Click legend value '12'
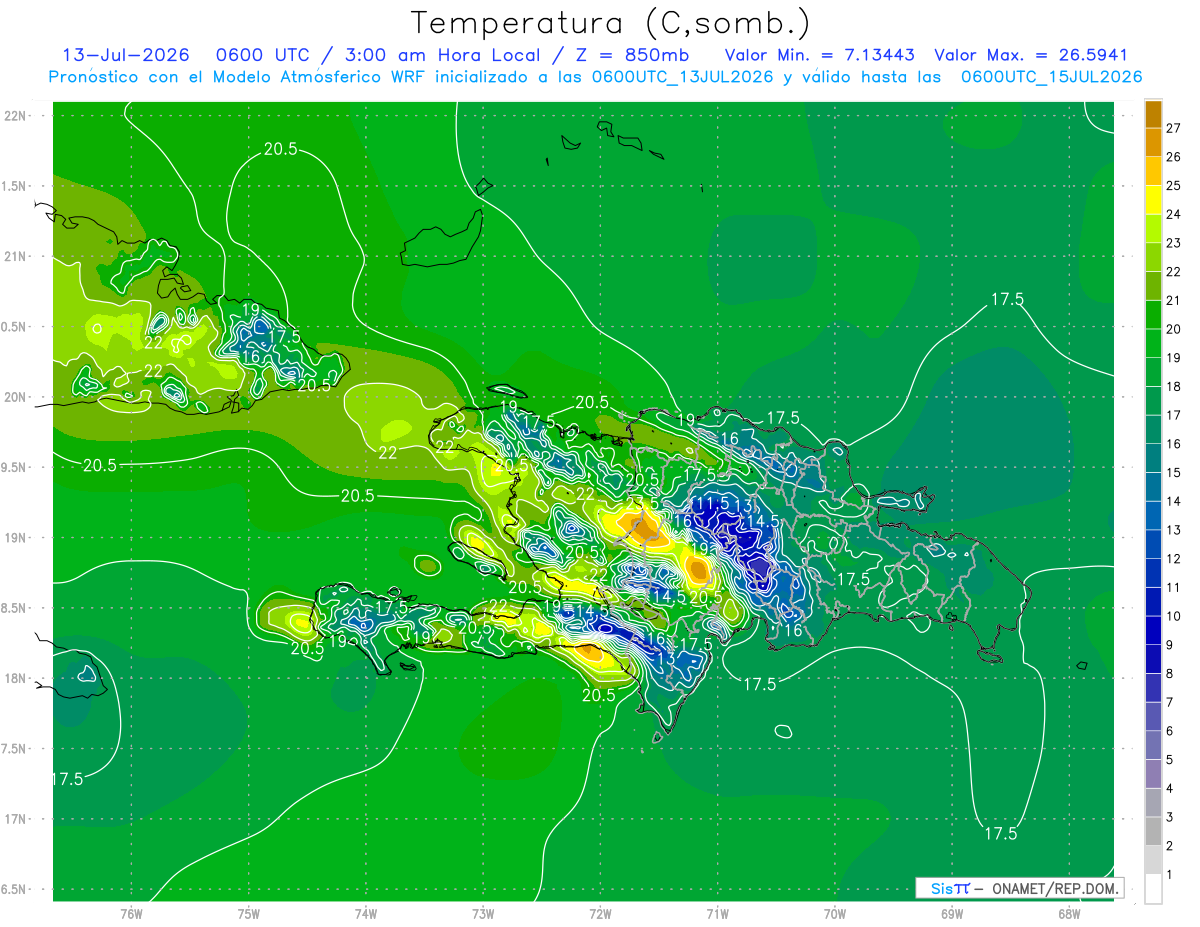The width and height of the screenshot is (1200, 927). [1174, 558]
